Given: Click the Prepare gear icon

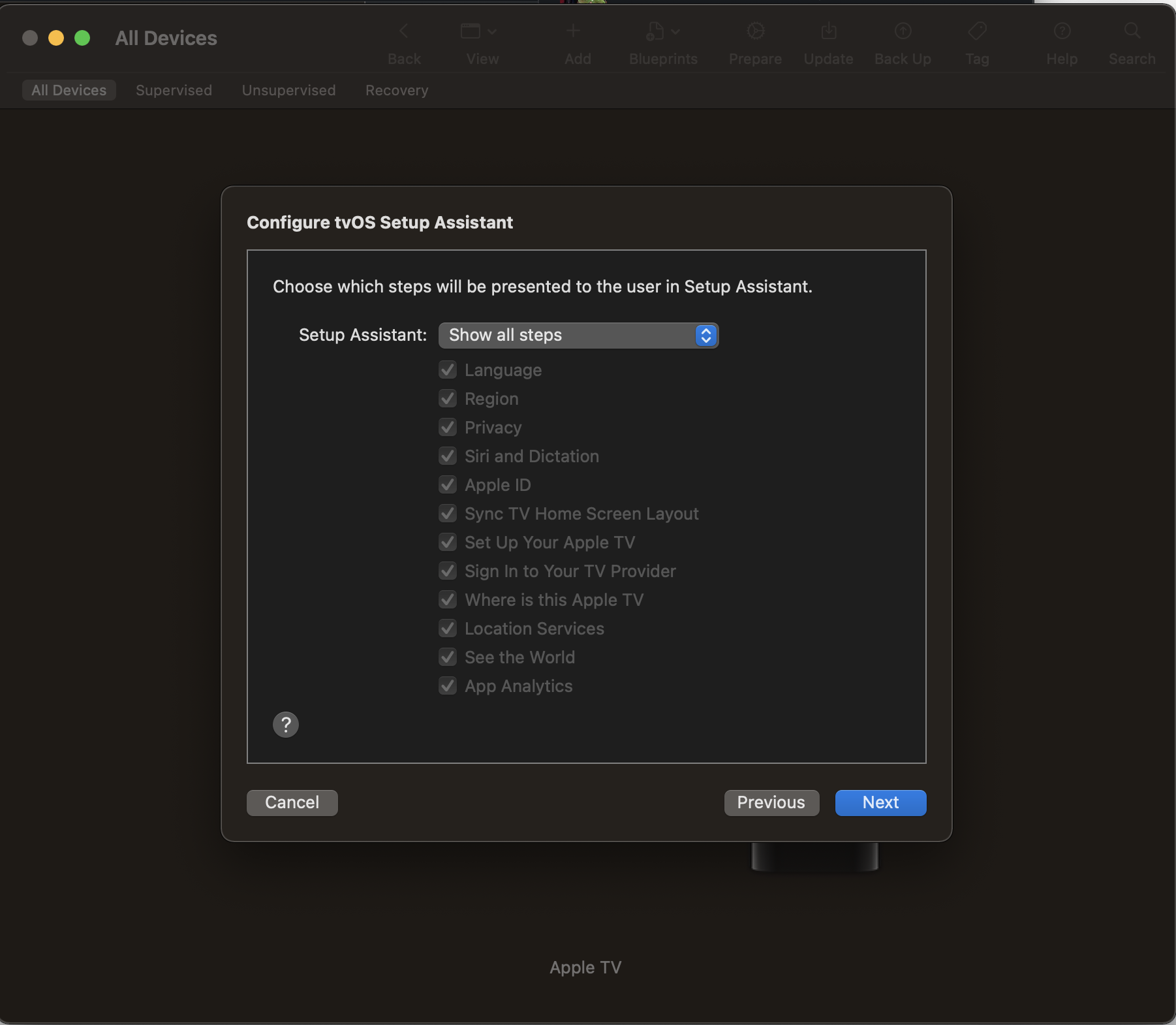Looking at the screenshot, I should (x=756, y=31).
